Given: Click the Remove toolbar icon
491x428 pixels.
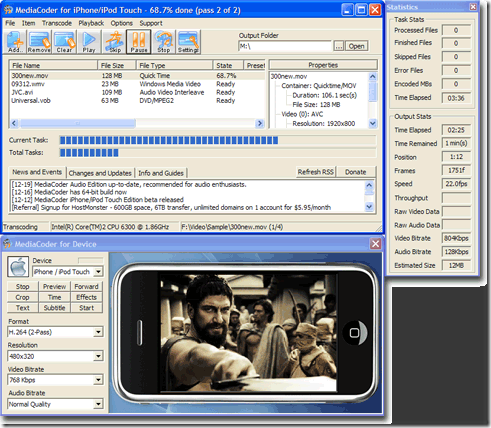Looking at the screenshot, I should (x=39, y=42).
